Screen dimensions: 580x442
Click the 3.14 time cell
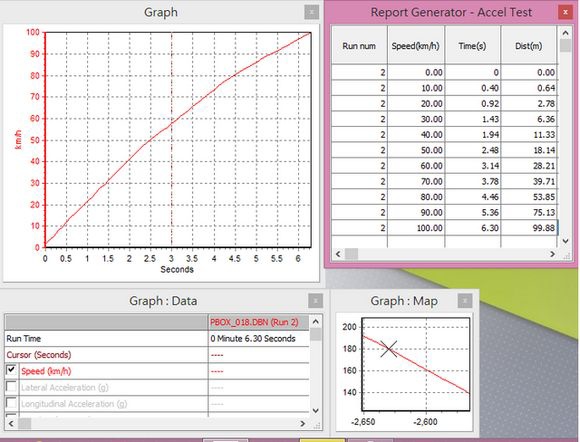[x=472, y=166]
